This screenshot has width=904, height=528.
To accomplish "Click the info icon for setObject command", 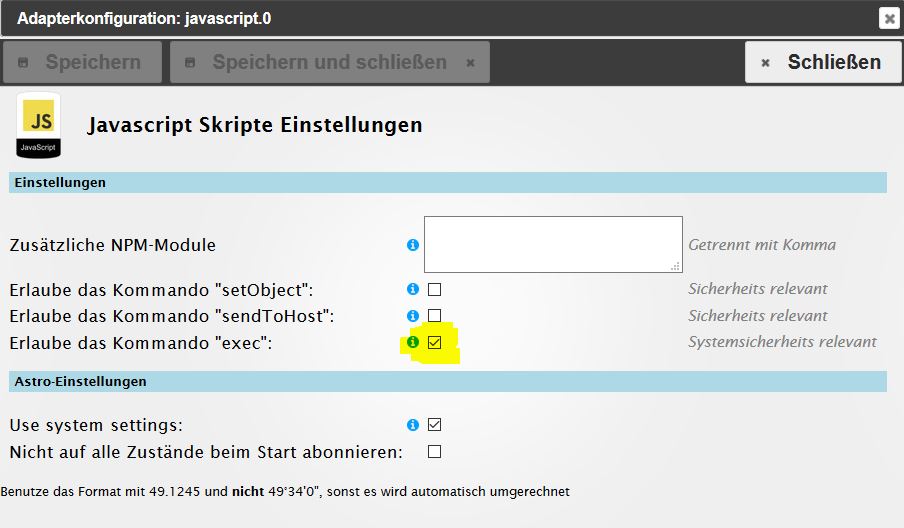I will pos(413,289).
